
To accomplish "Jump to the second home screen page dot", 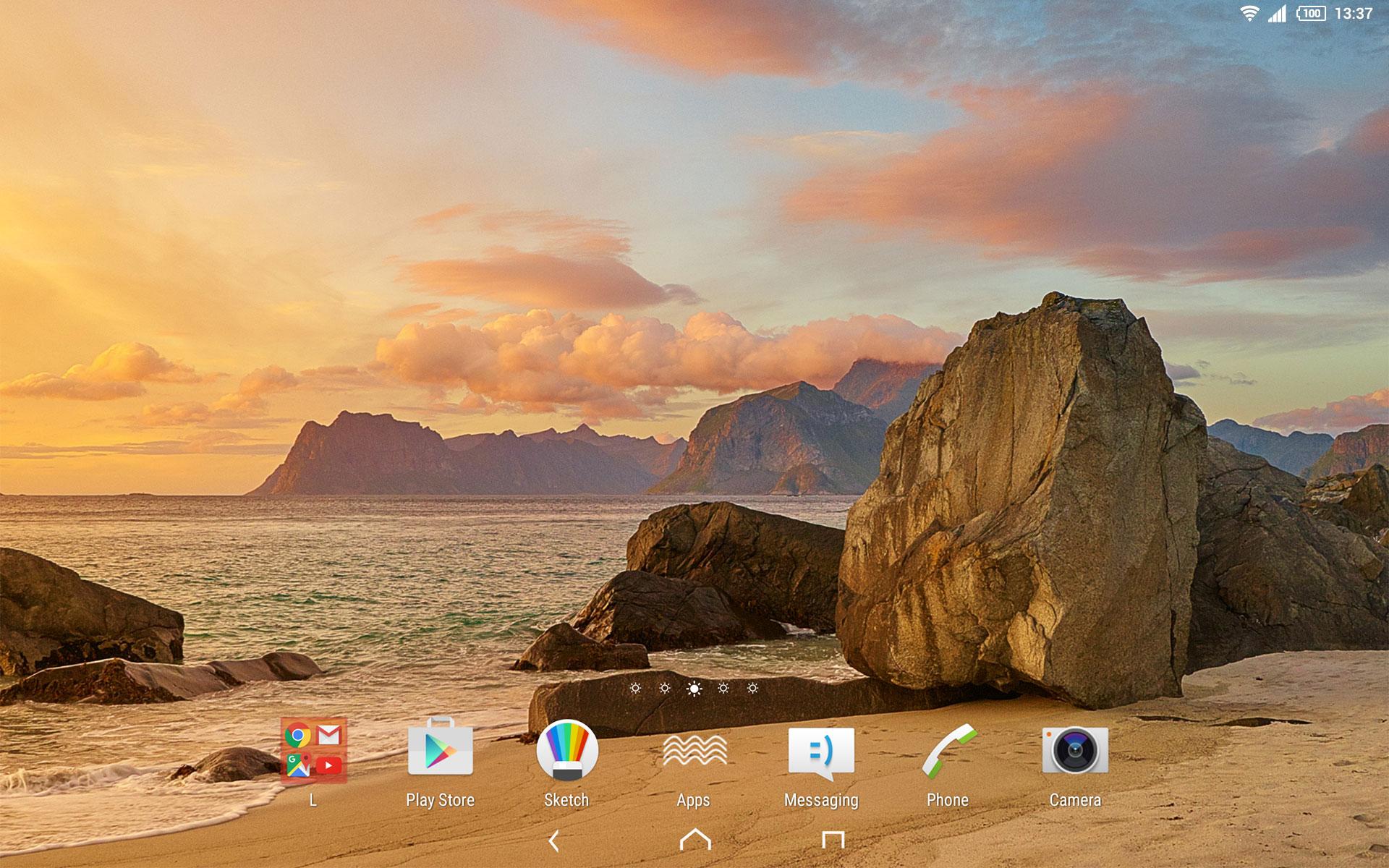I will [x=665, y=688].
